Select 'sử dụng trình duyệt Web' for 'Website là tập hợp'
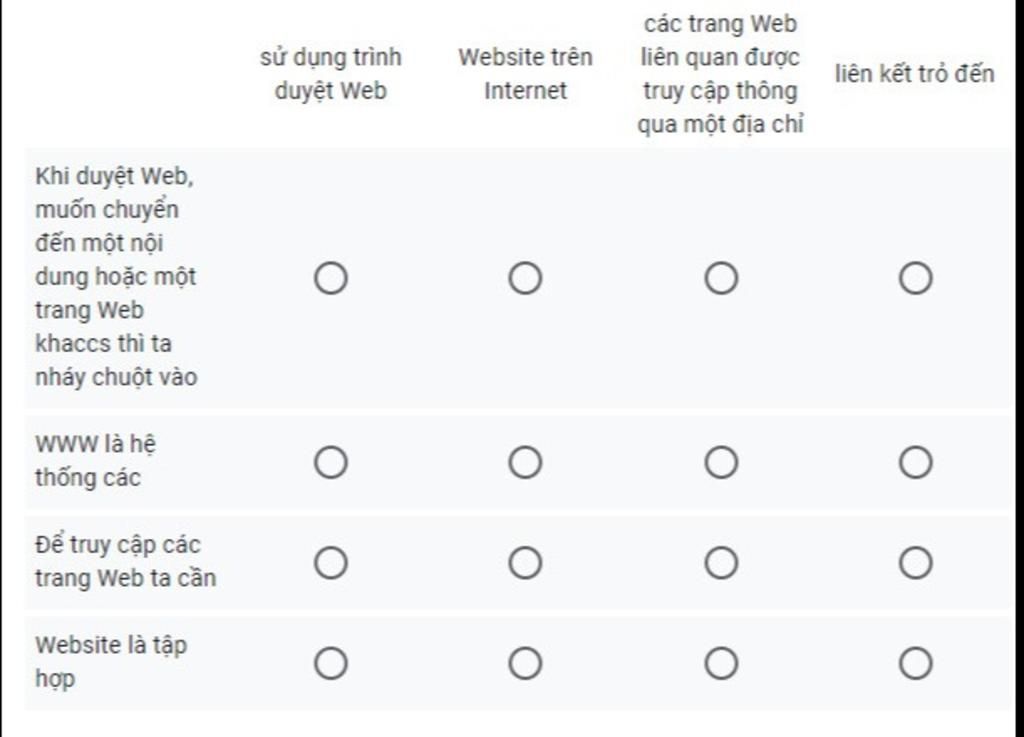The width and height of the screenshot is (1024, 737). pos(330,663)
